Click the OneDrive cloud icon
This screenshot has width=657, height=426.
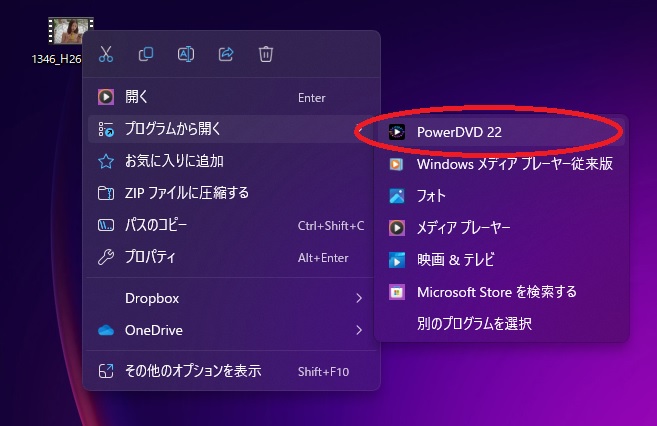point(106,330)
